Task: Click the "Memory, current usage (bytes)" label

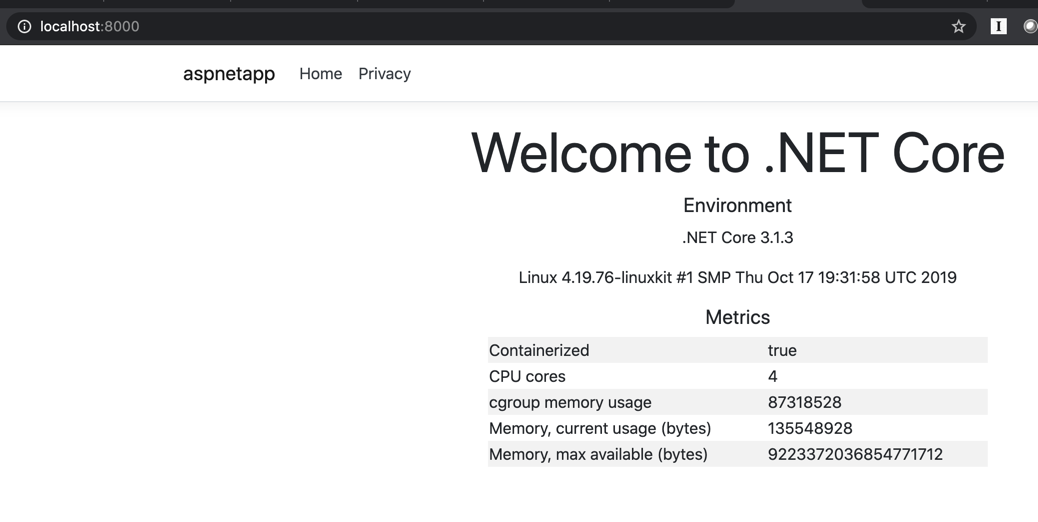Action: [600, 429]
